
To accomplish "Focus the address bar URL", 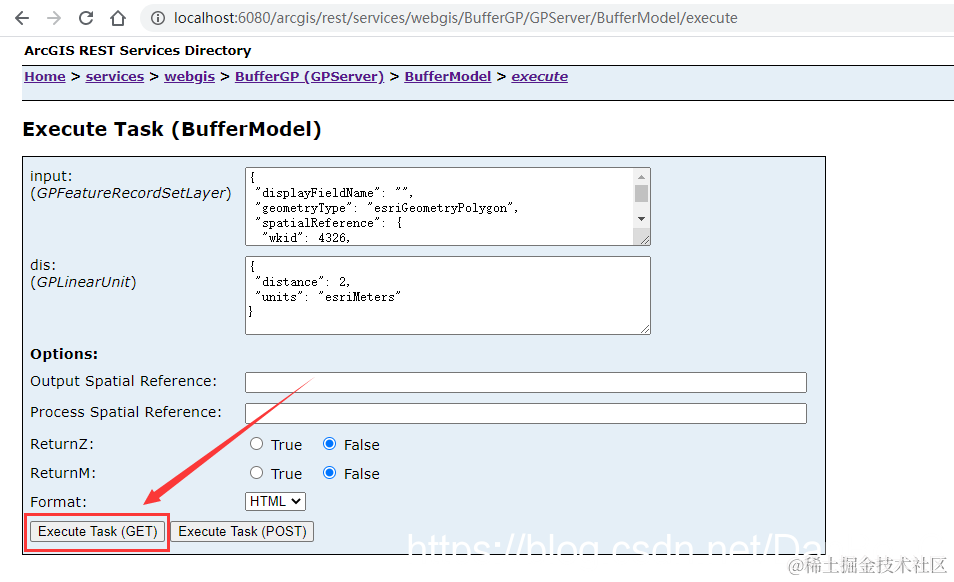I will pyautogui.click(x=456, y=18).
